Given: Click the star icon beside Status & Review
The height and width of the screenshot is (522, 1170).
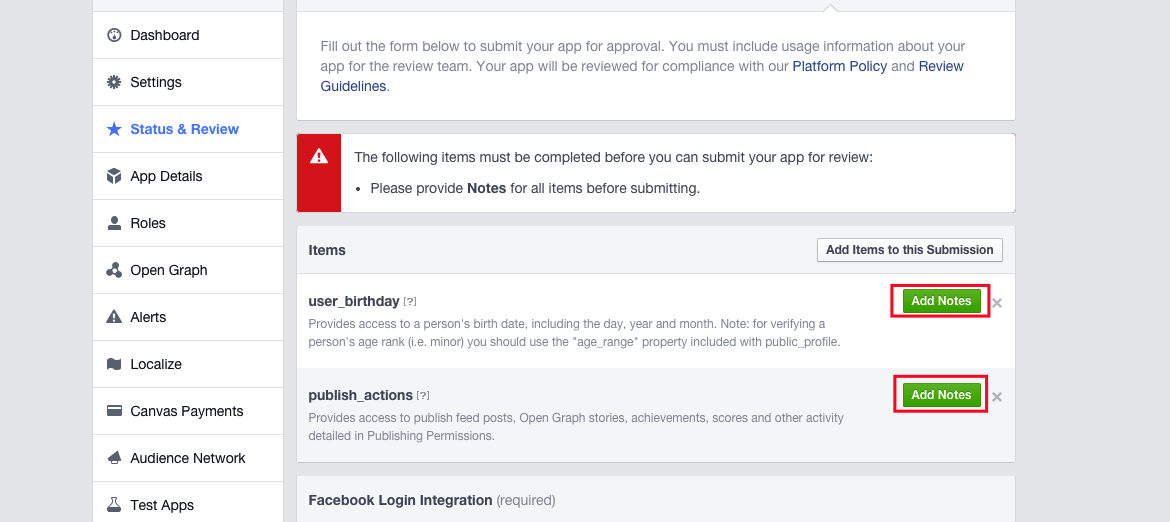Looking at the screenshot, I should (114, 129).
